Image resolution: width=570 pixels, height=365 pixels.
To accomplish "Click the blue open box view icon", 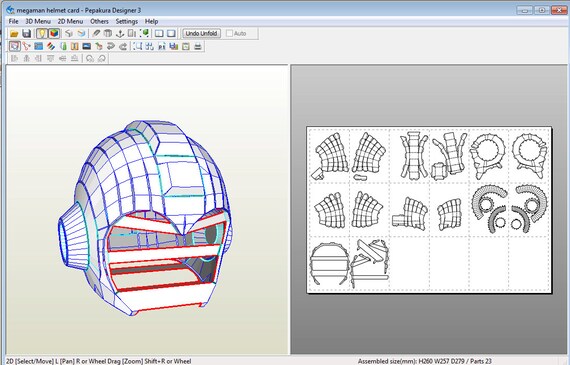I will tap(81, 34).
